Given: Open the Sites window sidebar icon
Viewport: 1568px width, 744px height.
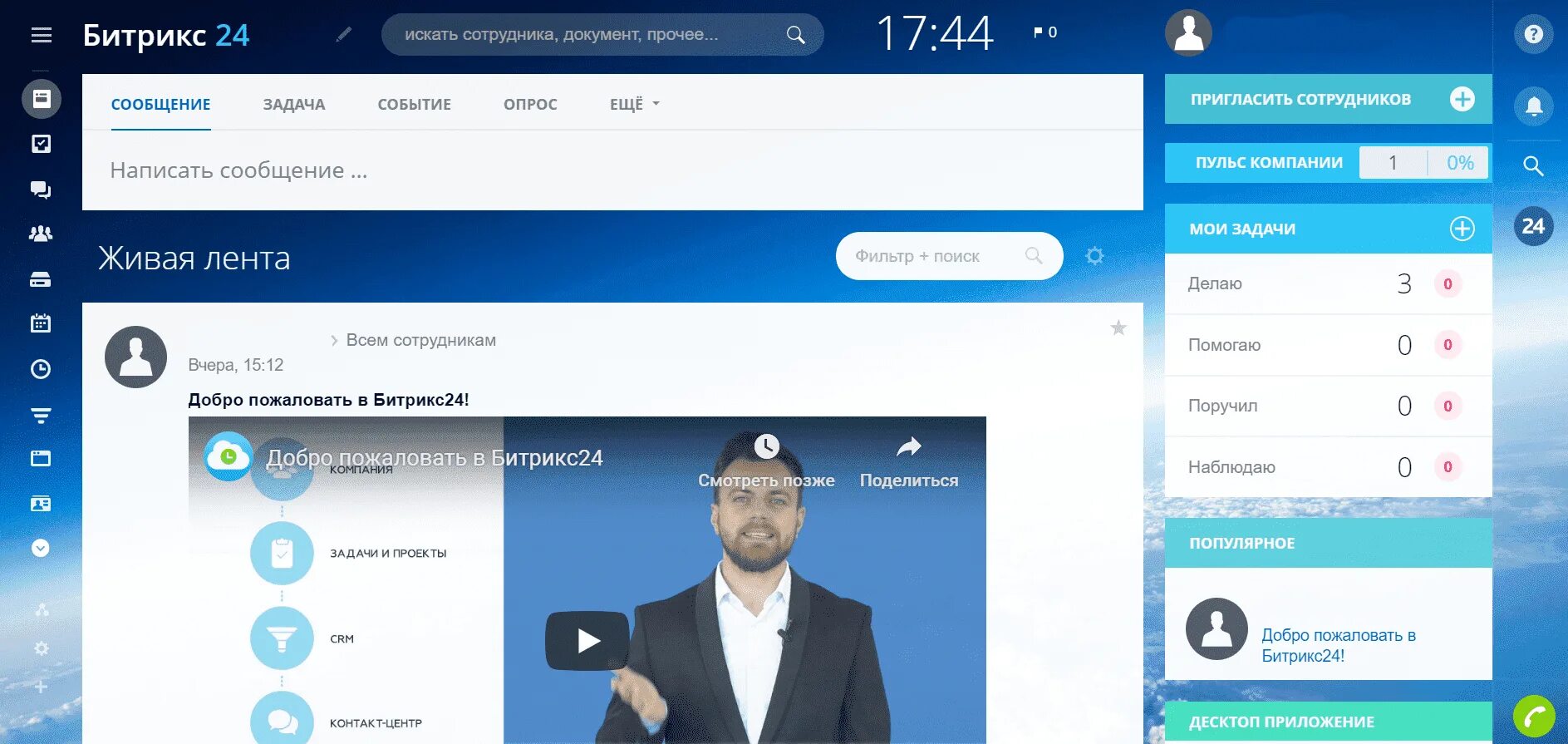Looking at the screenshot, I should click(41, 458).
